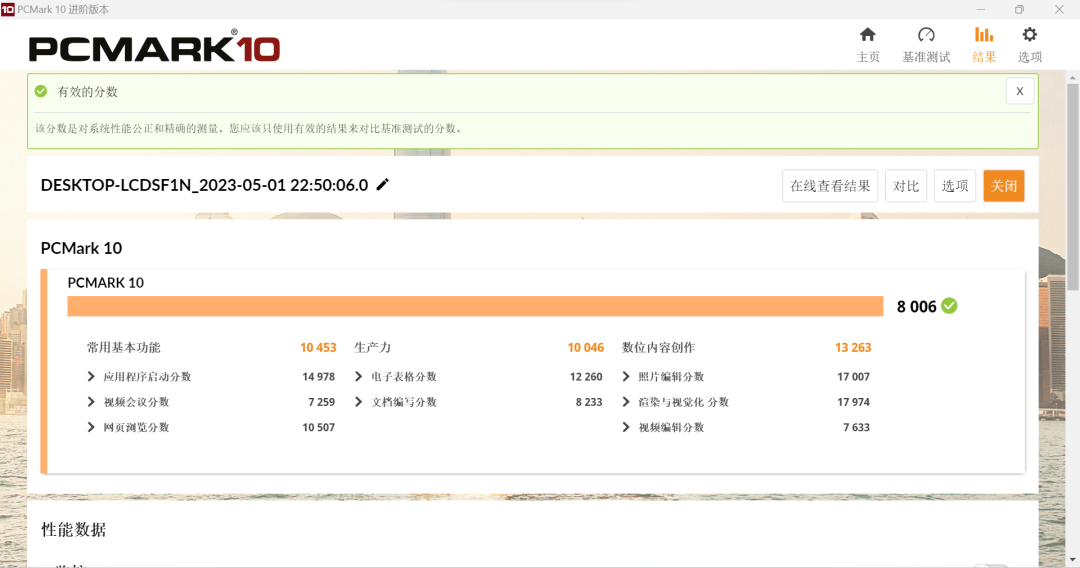The width and height of the screenshot is (1080, 568).
Task: Minimize the PCMark 10 window
Action: 980,10
